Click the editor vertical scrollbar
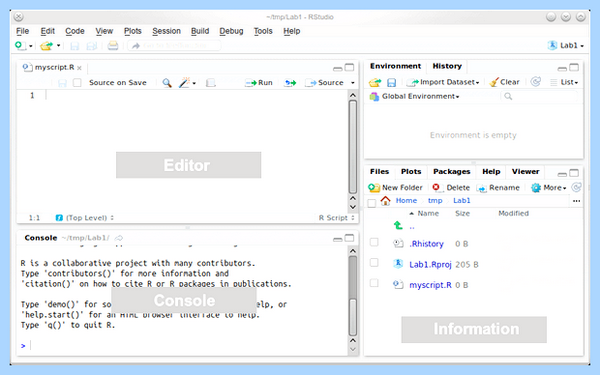The height and width of the screenshot is (375, 600). click(x=353, y=147)
